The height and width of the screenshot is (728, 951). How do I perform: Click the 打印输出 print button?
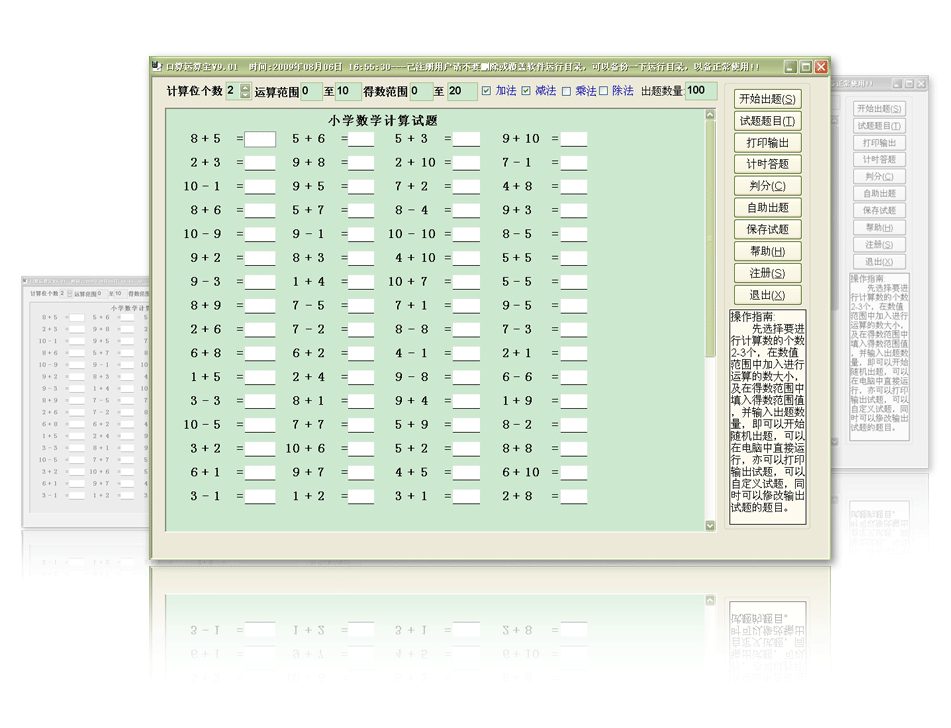(x=767, y=143)
